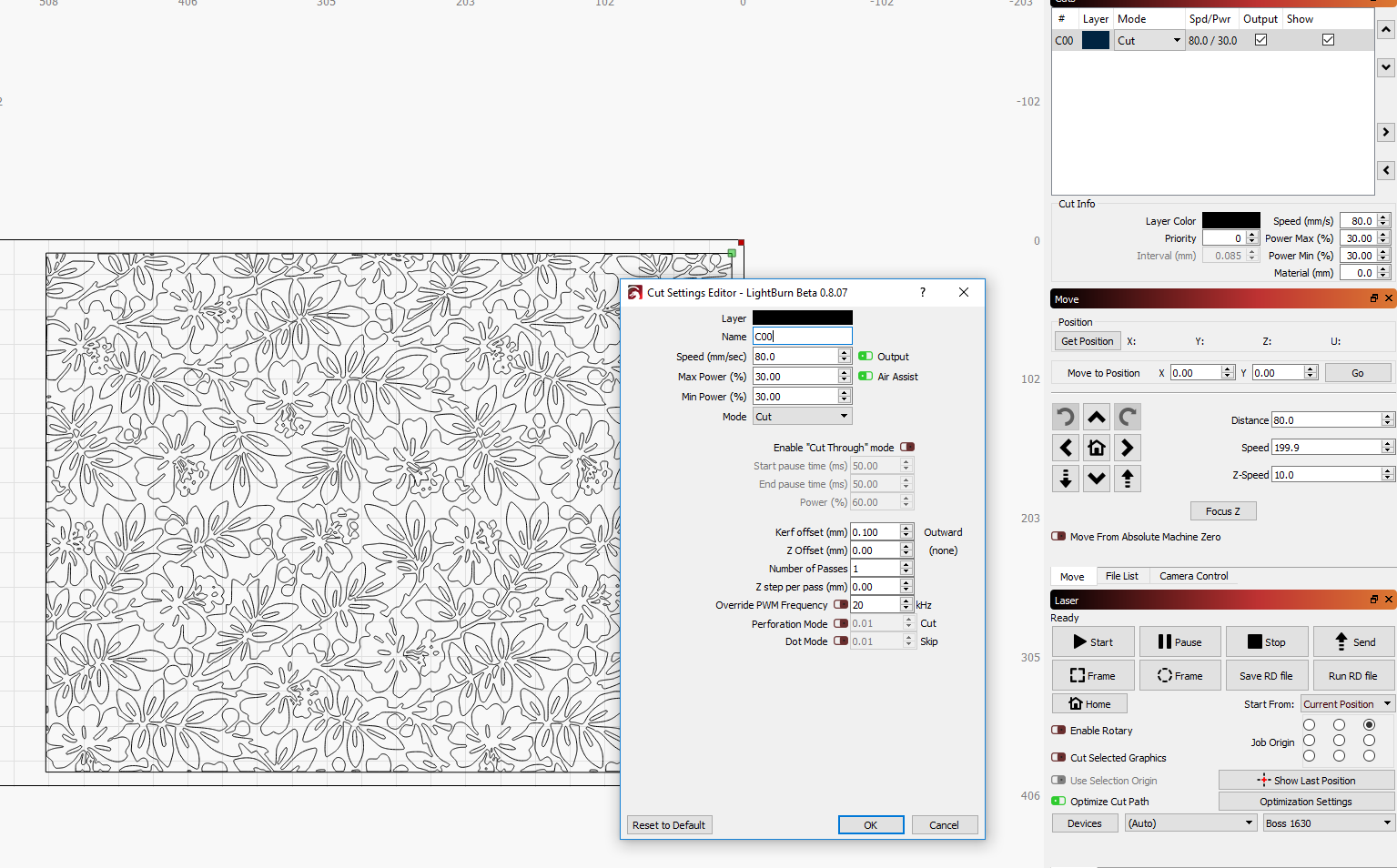
Task: Toggle Move From Absolute Machine Zero
Action: tap(1058, 536)
